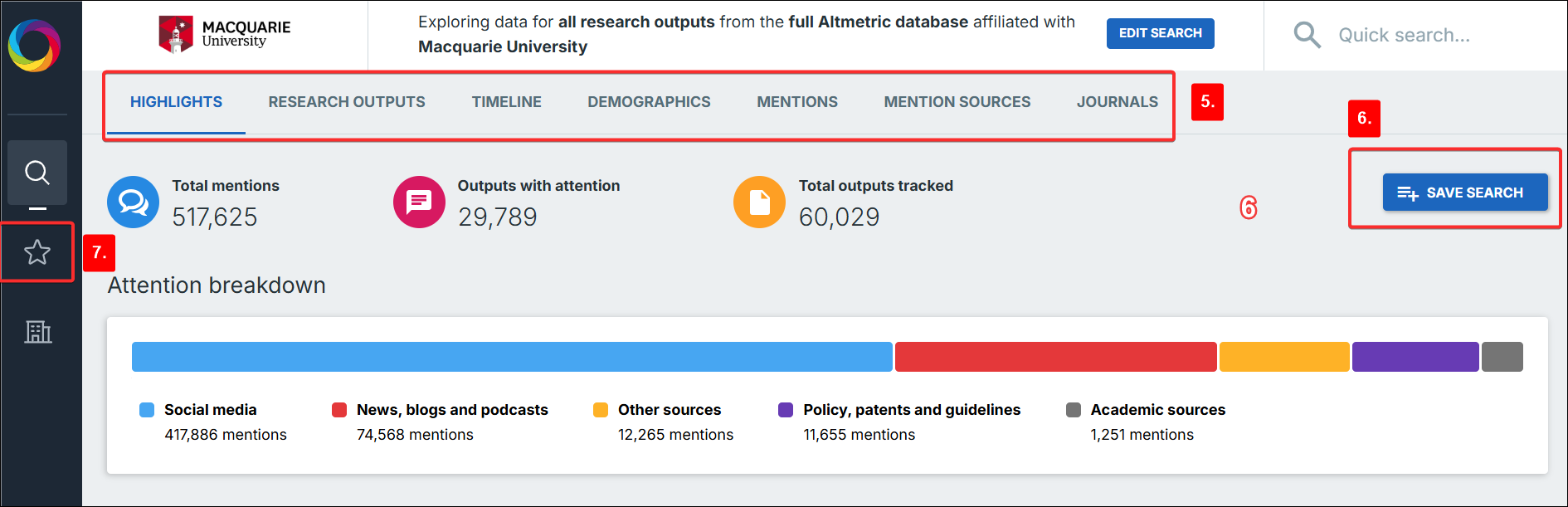The width and height of the screenshot is (1568, 507).
Task: Open saved searches star icon
Action: tap(37, 252)
